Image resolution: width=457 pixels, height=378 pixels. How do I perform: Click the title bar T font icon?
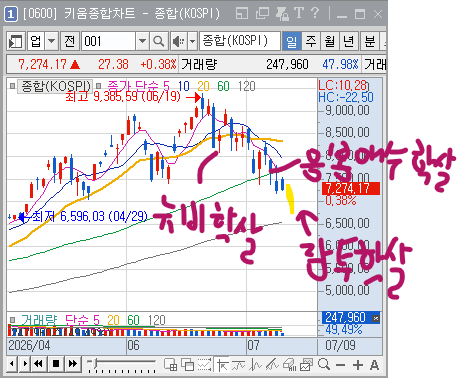coord(299,13)
